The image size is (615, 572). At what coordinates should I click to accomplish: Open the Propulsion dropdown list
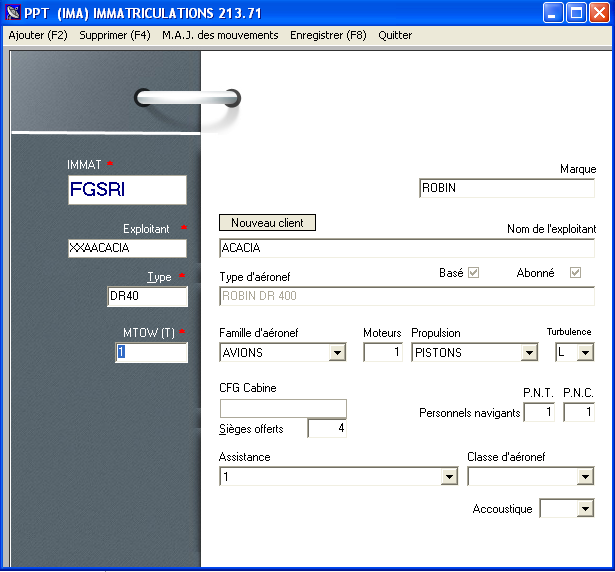(x=529, y=353)
